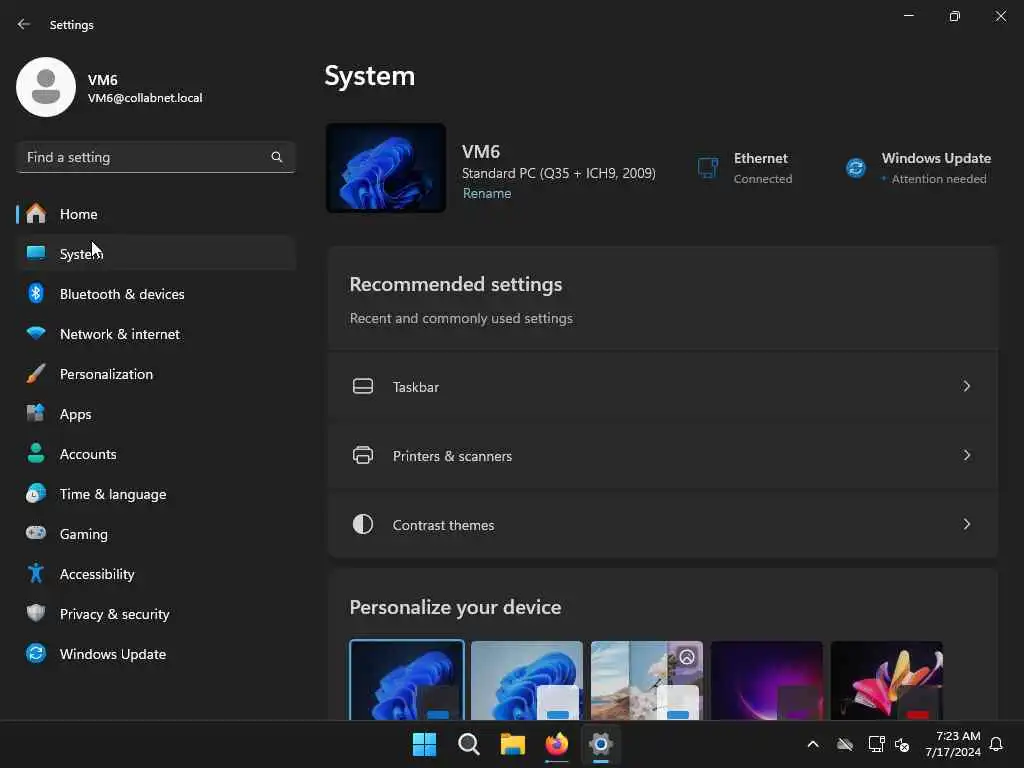
Task: Go to Accessibility settings
Action: tap(156, 573)
